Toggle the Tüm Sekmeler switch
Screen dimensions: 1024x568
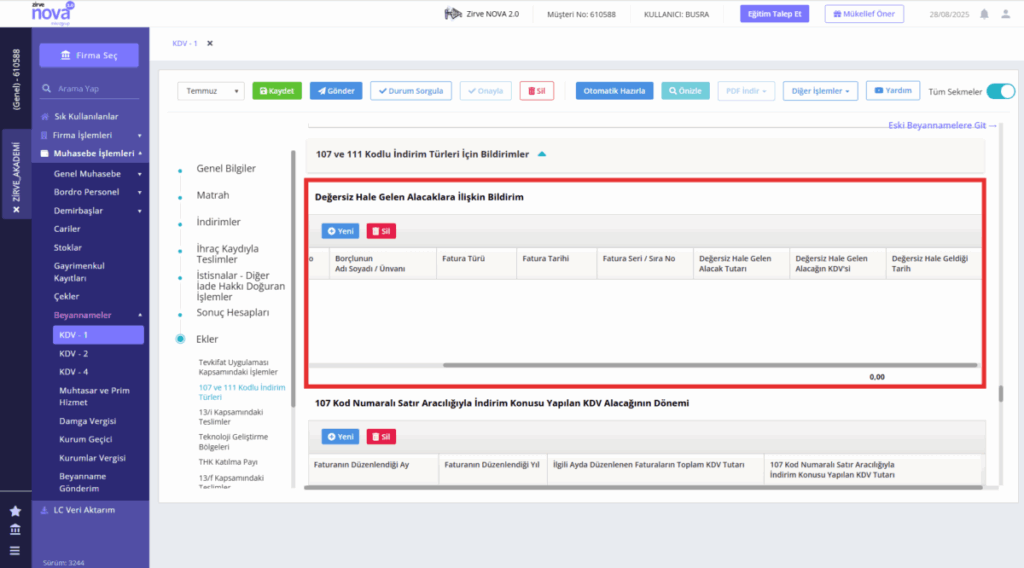tap(1000, 91)
